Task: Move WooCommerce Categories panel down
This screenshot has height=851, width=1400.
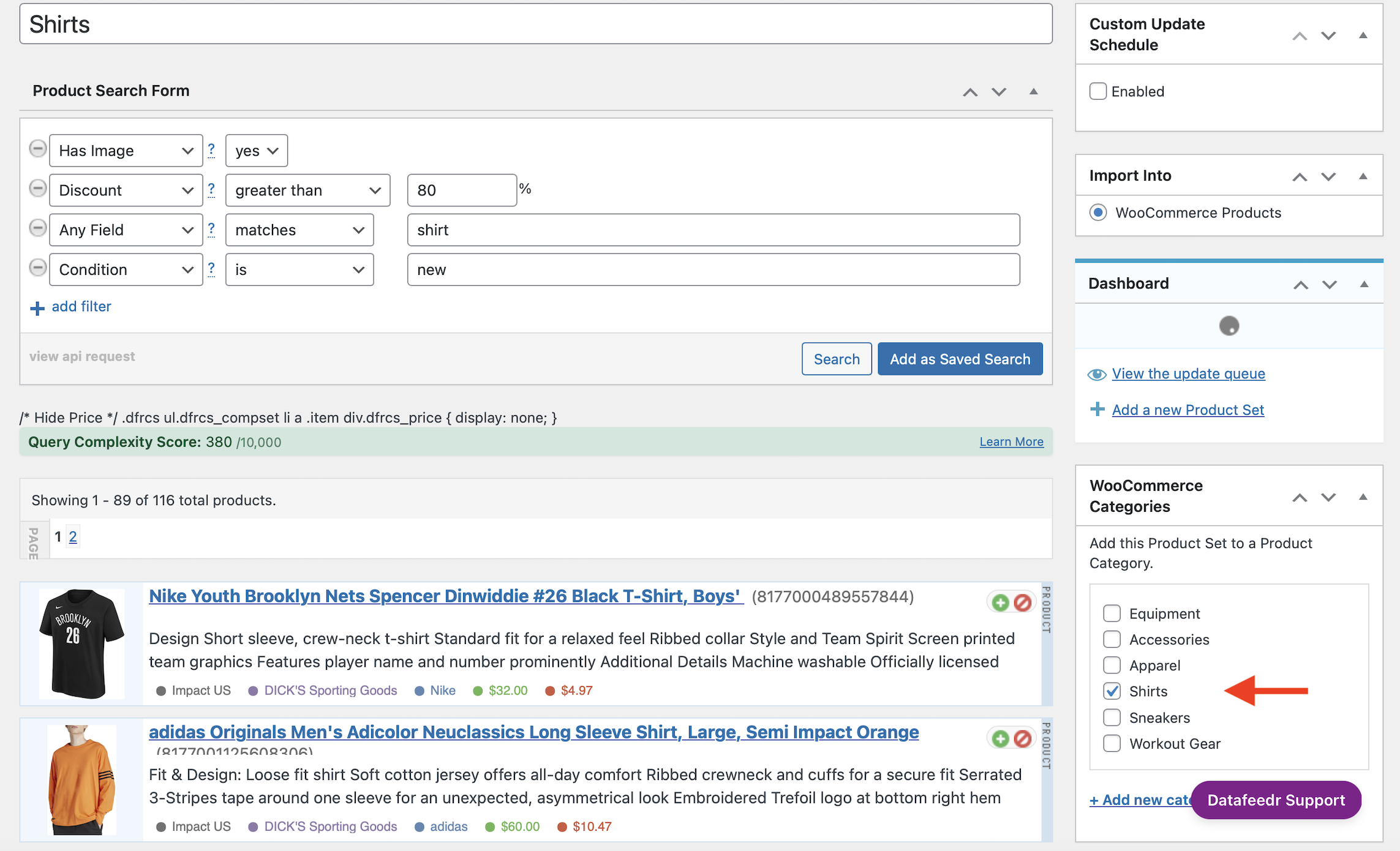Action: [1328, 498]
